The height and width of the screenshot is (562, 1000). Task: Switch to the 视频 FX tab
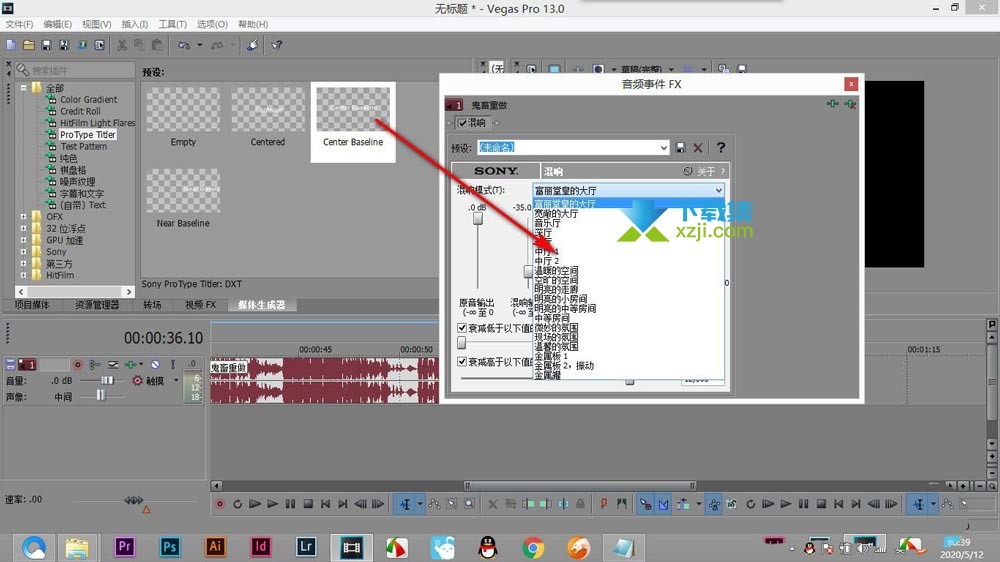pos(200,305)
